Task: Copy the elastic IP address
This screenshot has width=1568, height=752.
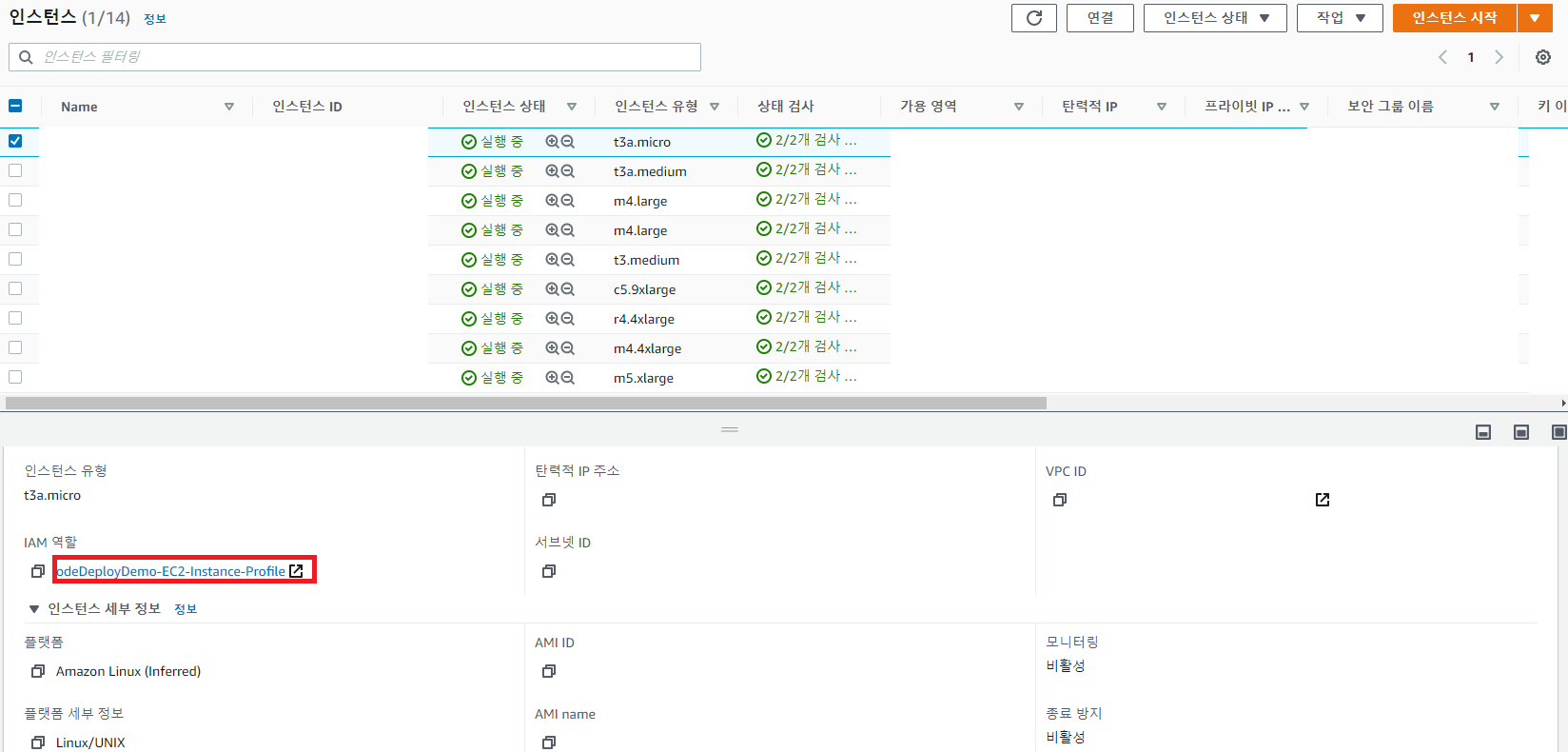Action: point(549,500)
